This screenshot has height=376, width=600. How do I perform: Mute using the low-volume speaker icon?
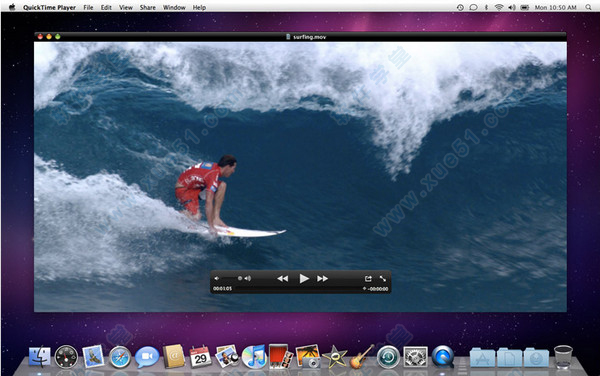(x=217, y=278)
